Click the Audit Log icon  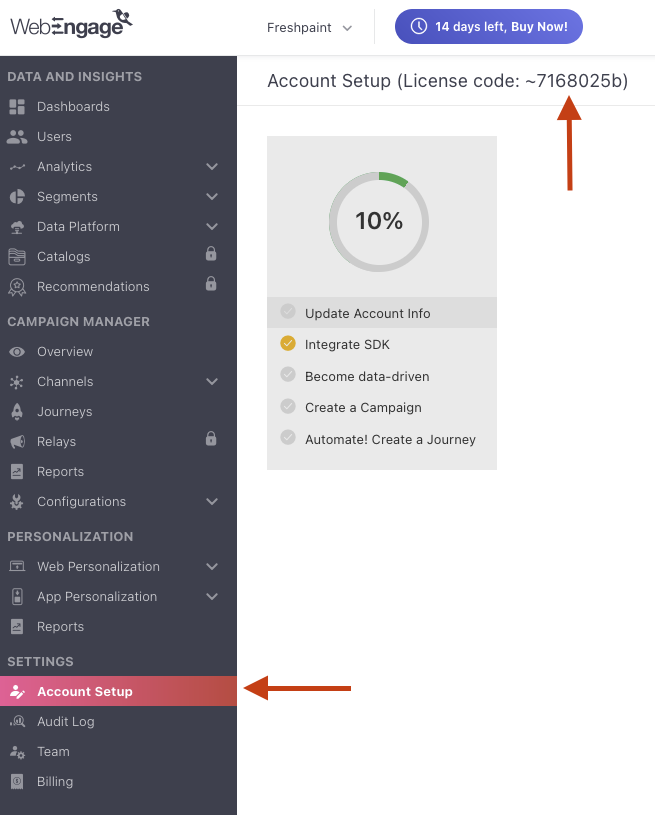[17, 722]
